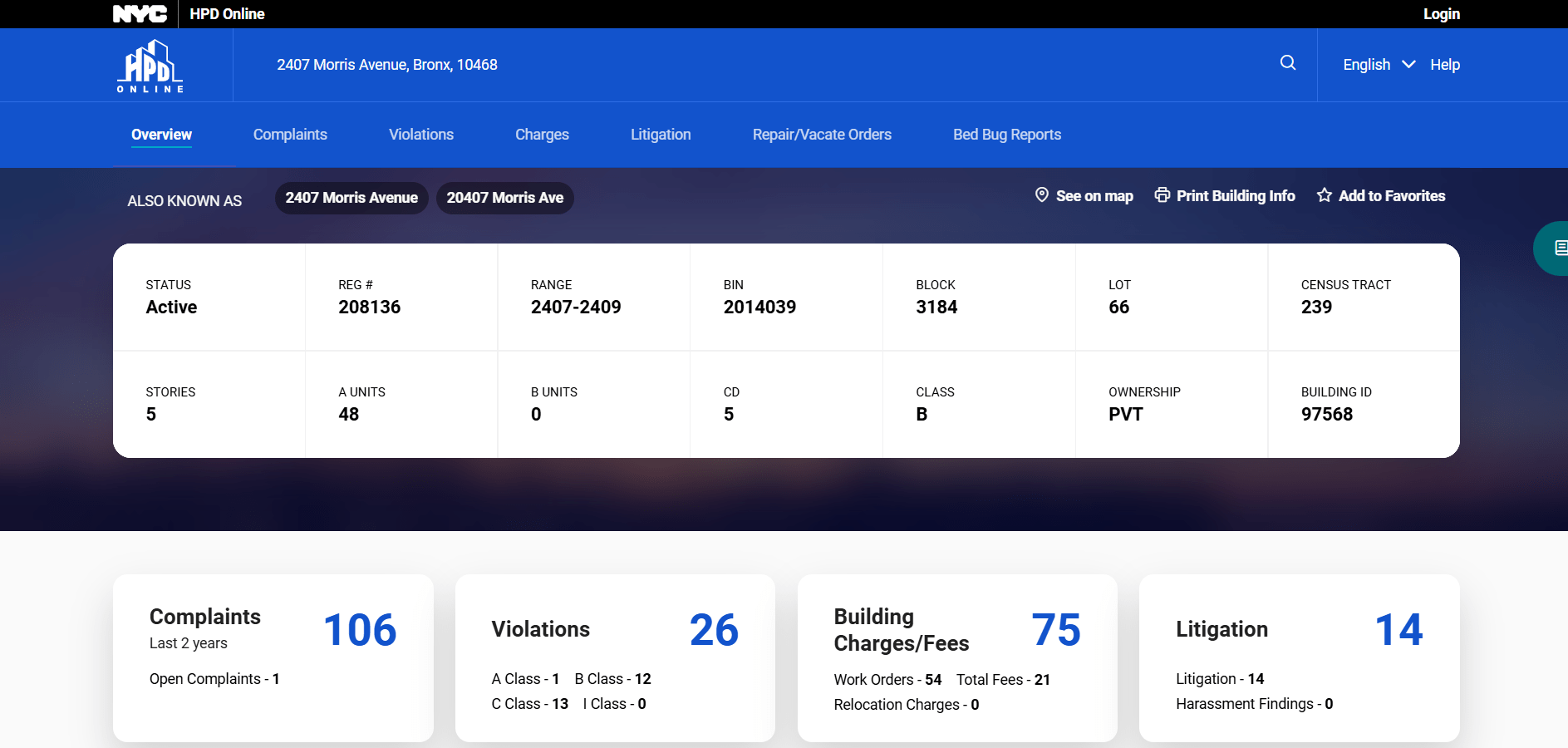Viewport: 1568px width, 748px height.
Task: Click the printer icon
Action: click(1162, 195)
